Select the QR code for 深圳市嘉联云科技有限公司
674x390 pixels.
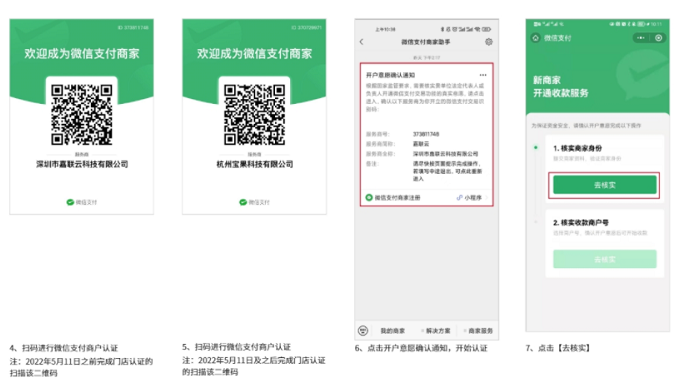click(82, 114)
